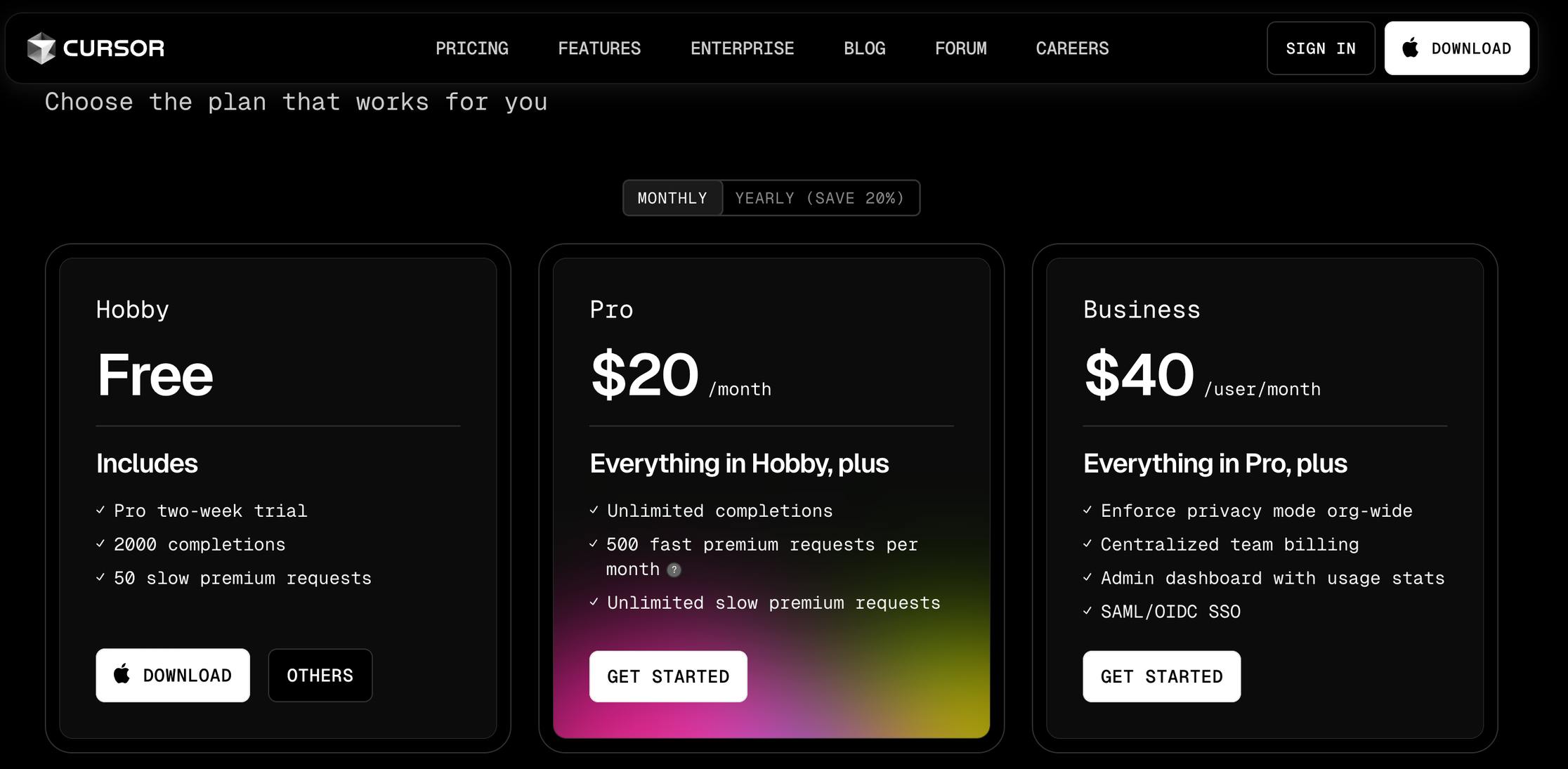
Task: Download Cursor from the Hobby plan card
Action: point(173,675)
